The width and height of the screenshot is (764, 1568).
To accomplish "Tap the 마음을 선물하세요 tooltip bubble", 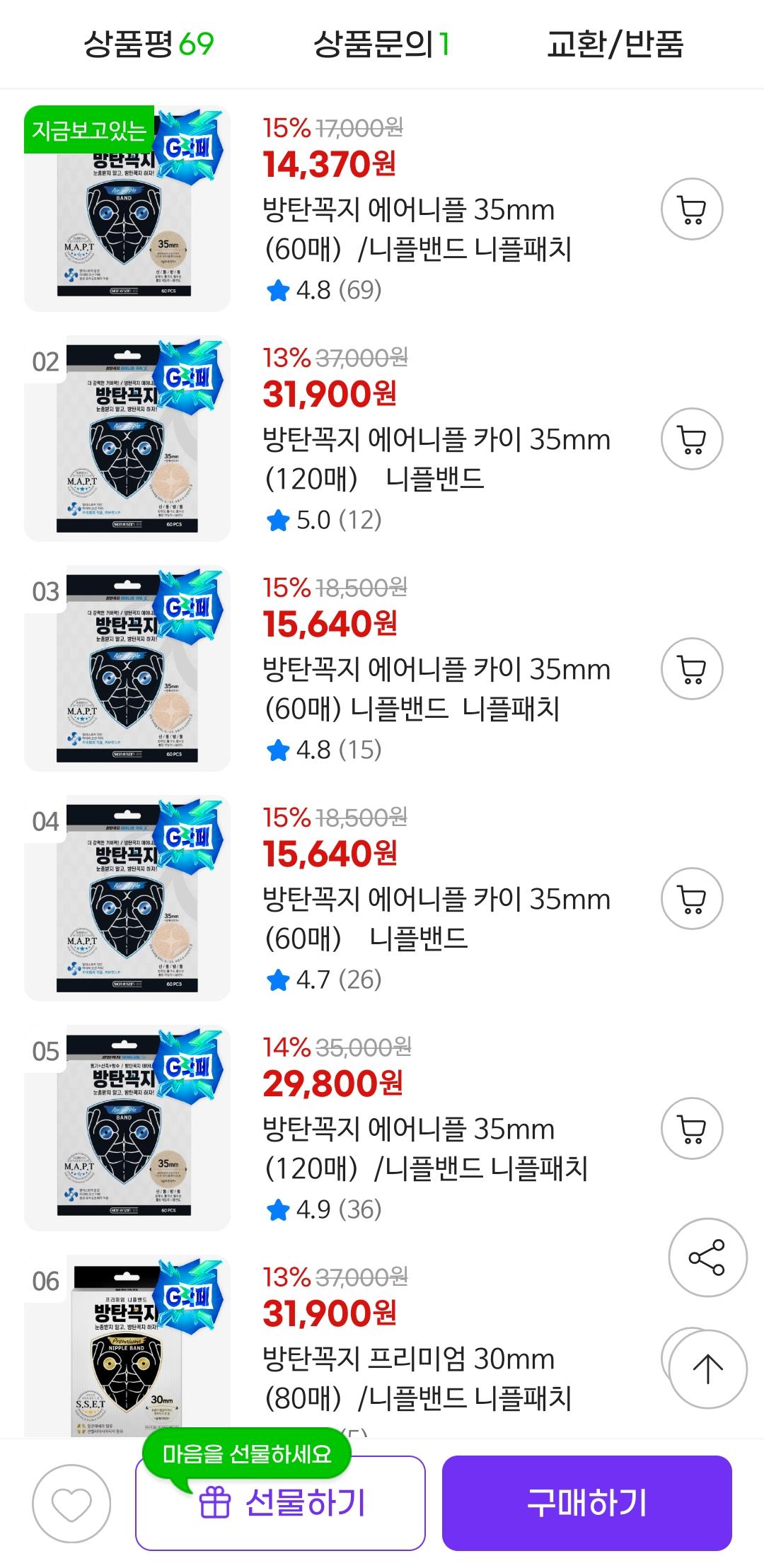I will tap(247, 1454).
